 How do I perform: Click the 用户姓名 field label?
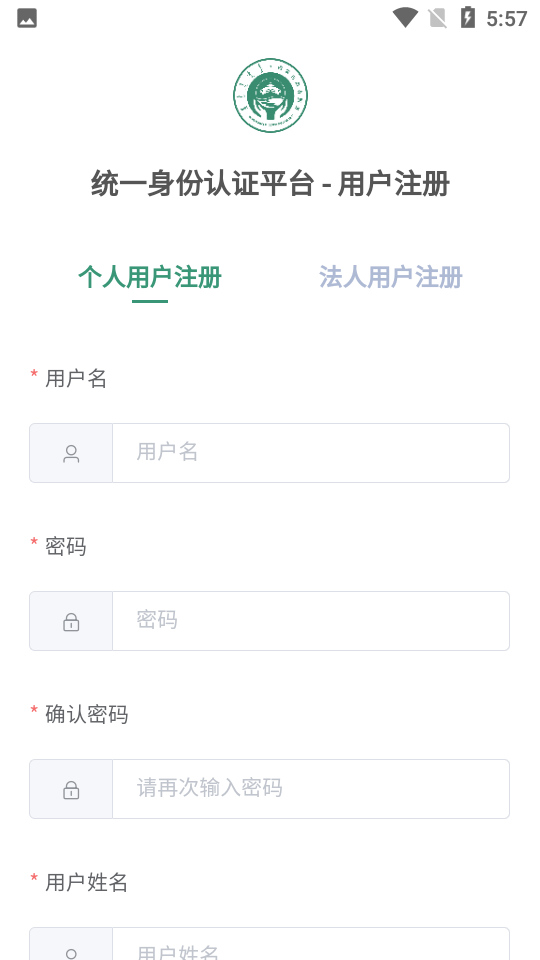pyautogui.click(x=87, y=882)
